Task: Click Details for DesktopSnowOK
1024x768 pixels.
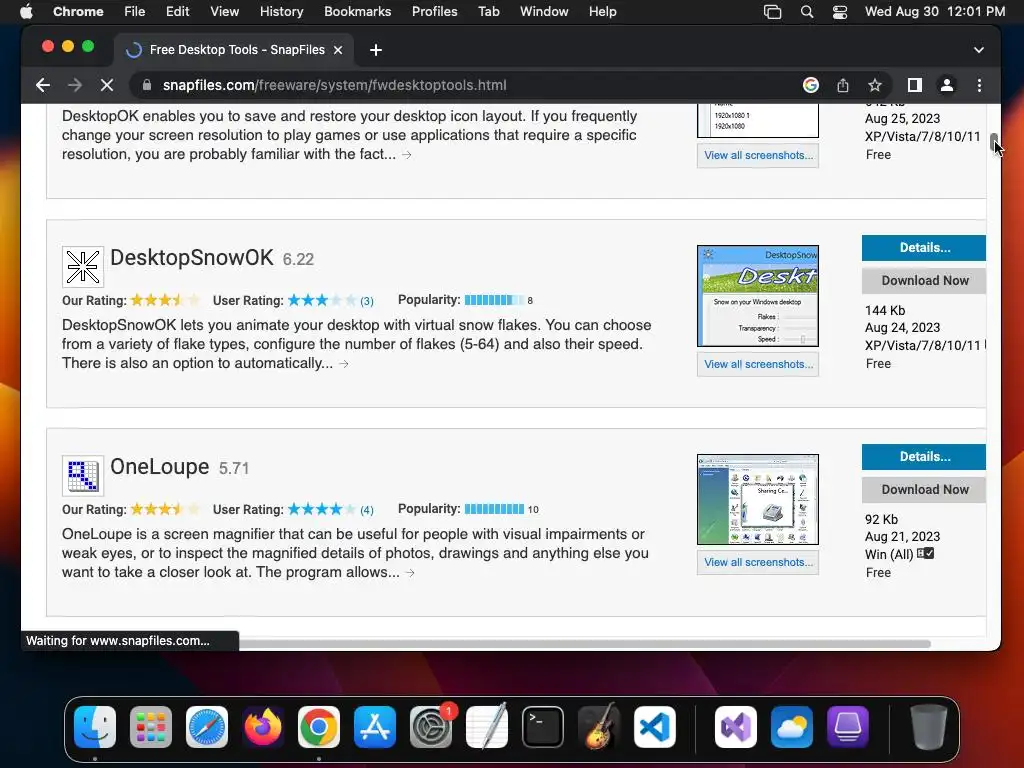Action: pyautogui.click(x=923, y=248)
